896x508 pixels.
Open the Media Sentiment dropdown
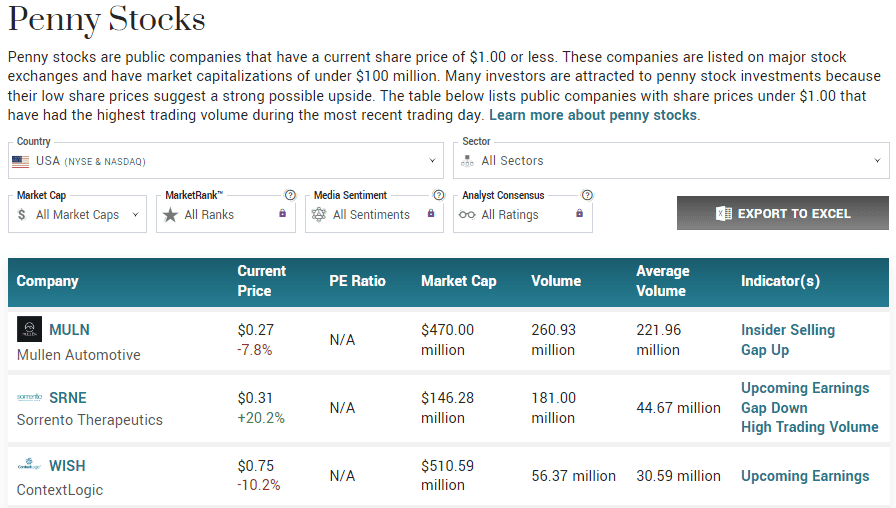[x=374, y=214]
